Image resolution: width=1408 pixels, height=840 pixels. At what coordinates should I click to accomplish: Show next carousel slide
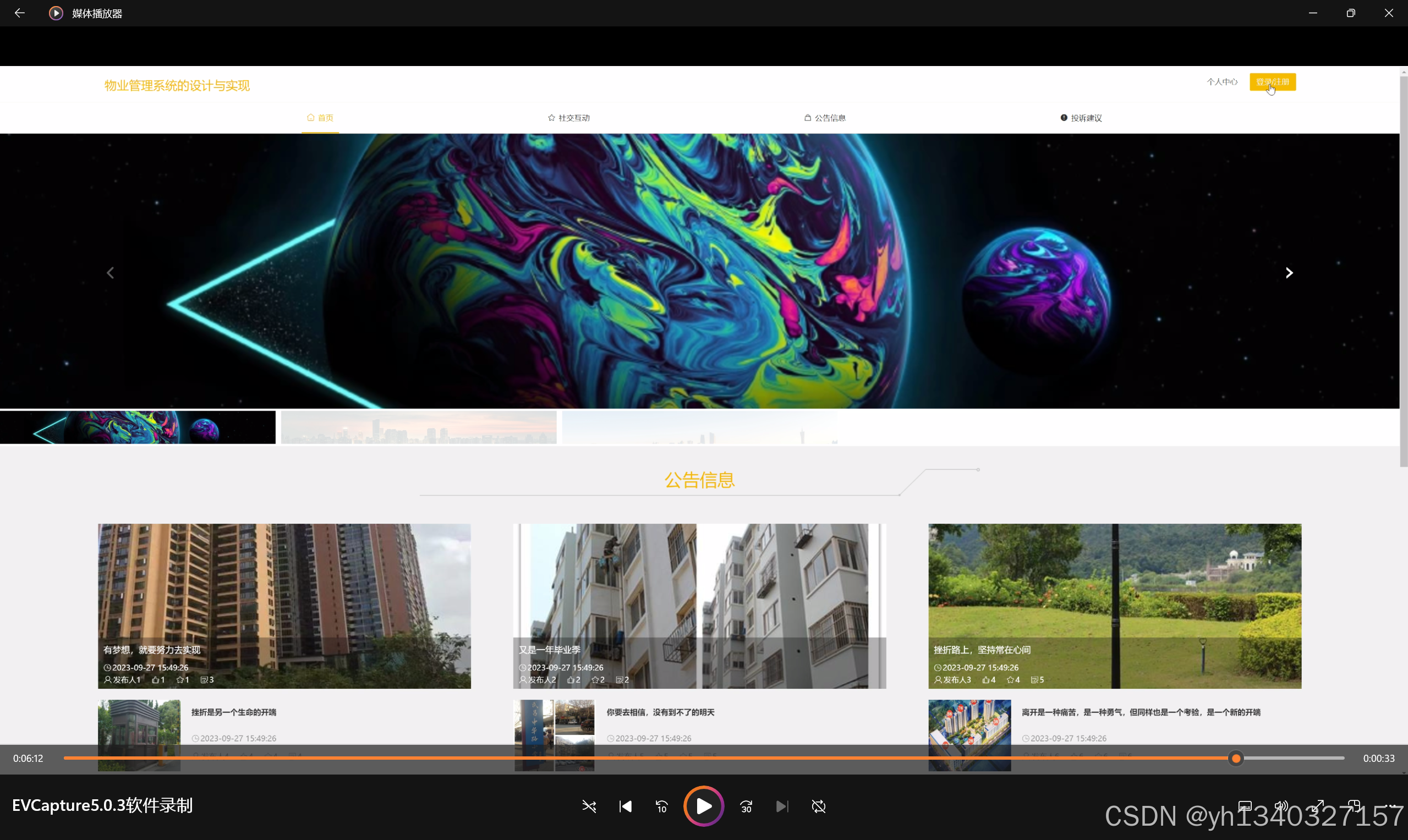(1289, 273)
